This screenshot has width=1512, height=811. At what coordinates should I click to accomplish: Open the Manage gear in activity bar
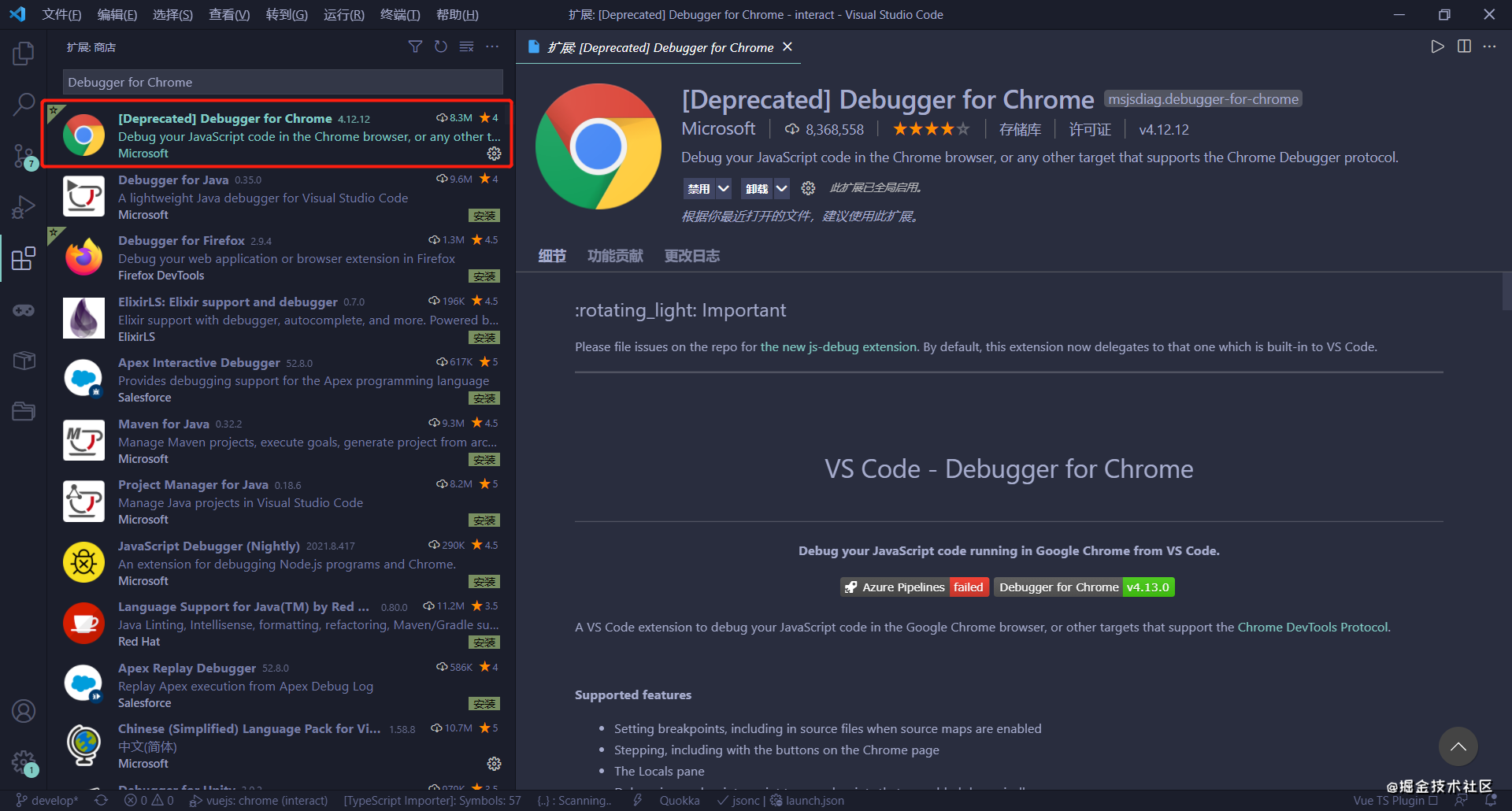click(x=24, y=762)
